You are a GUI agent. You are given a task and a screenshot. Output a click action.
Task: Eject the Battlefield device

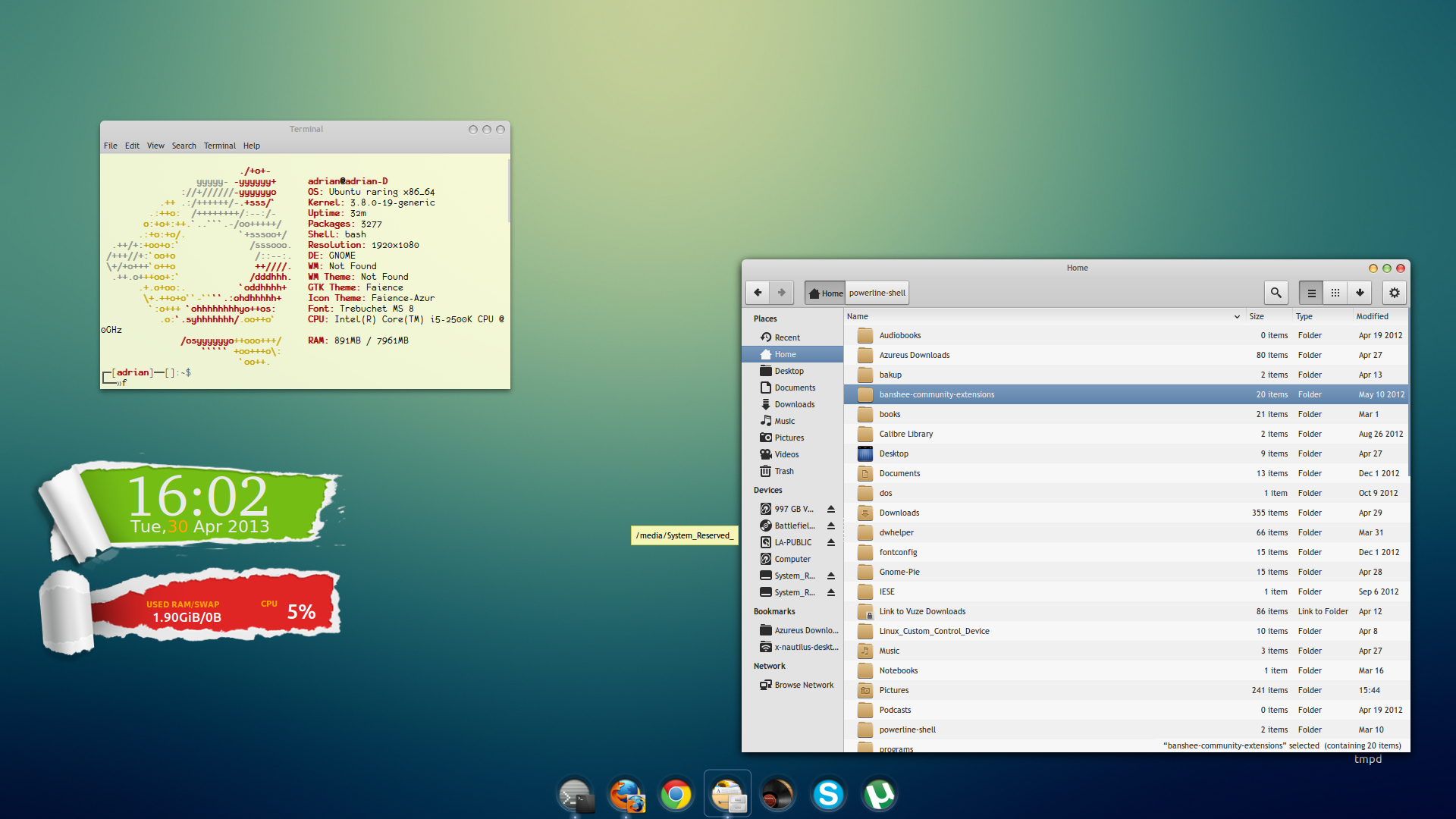pyautogui.click(x=831, y=526)
